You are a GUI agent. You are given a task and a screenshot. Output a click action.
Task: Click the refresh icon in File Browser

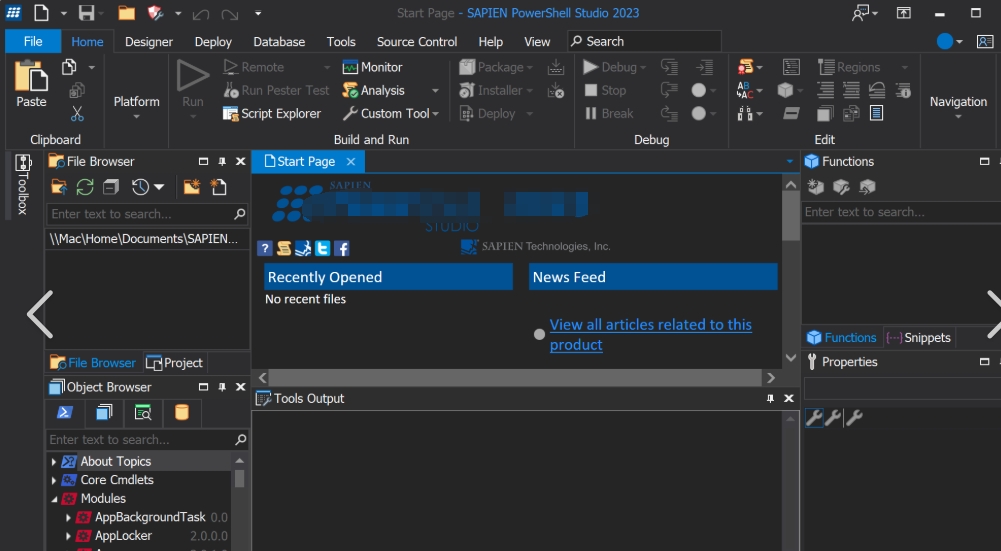(85, 187)
